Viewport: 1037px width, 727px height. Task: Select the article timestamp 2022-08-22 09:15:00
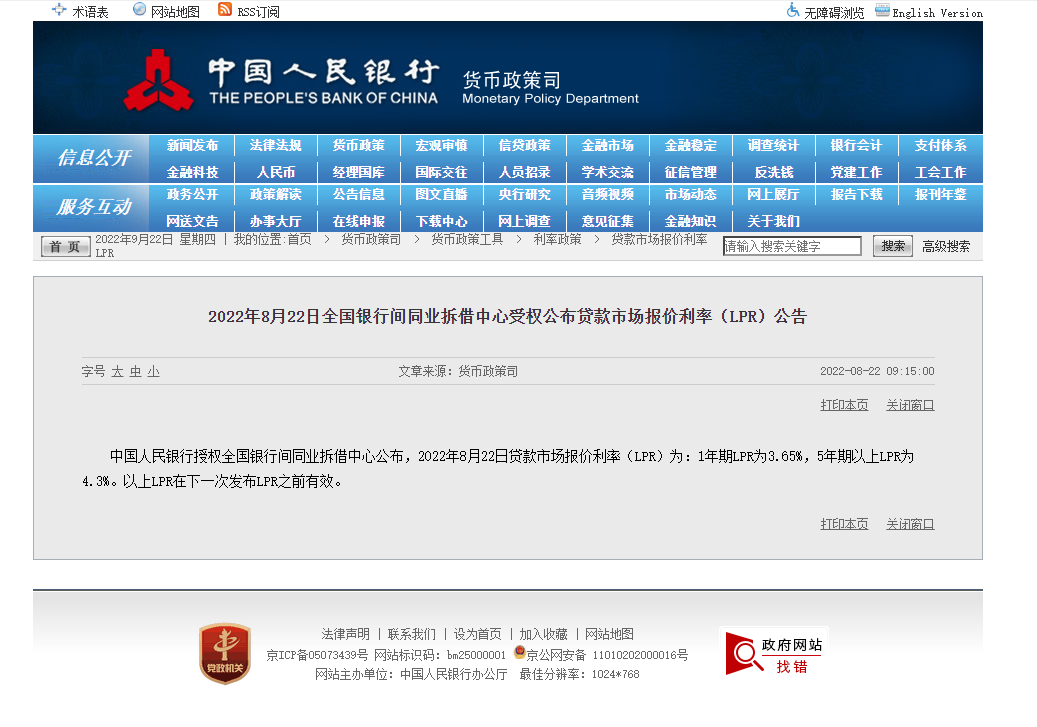click(877, 371)
